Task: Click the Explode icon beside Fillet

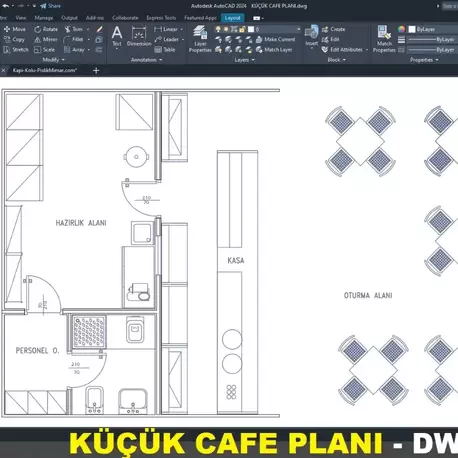Action: 99,40
